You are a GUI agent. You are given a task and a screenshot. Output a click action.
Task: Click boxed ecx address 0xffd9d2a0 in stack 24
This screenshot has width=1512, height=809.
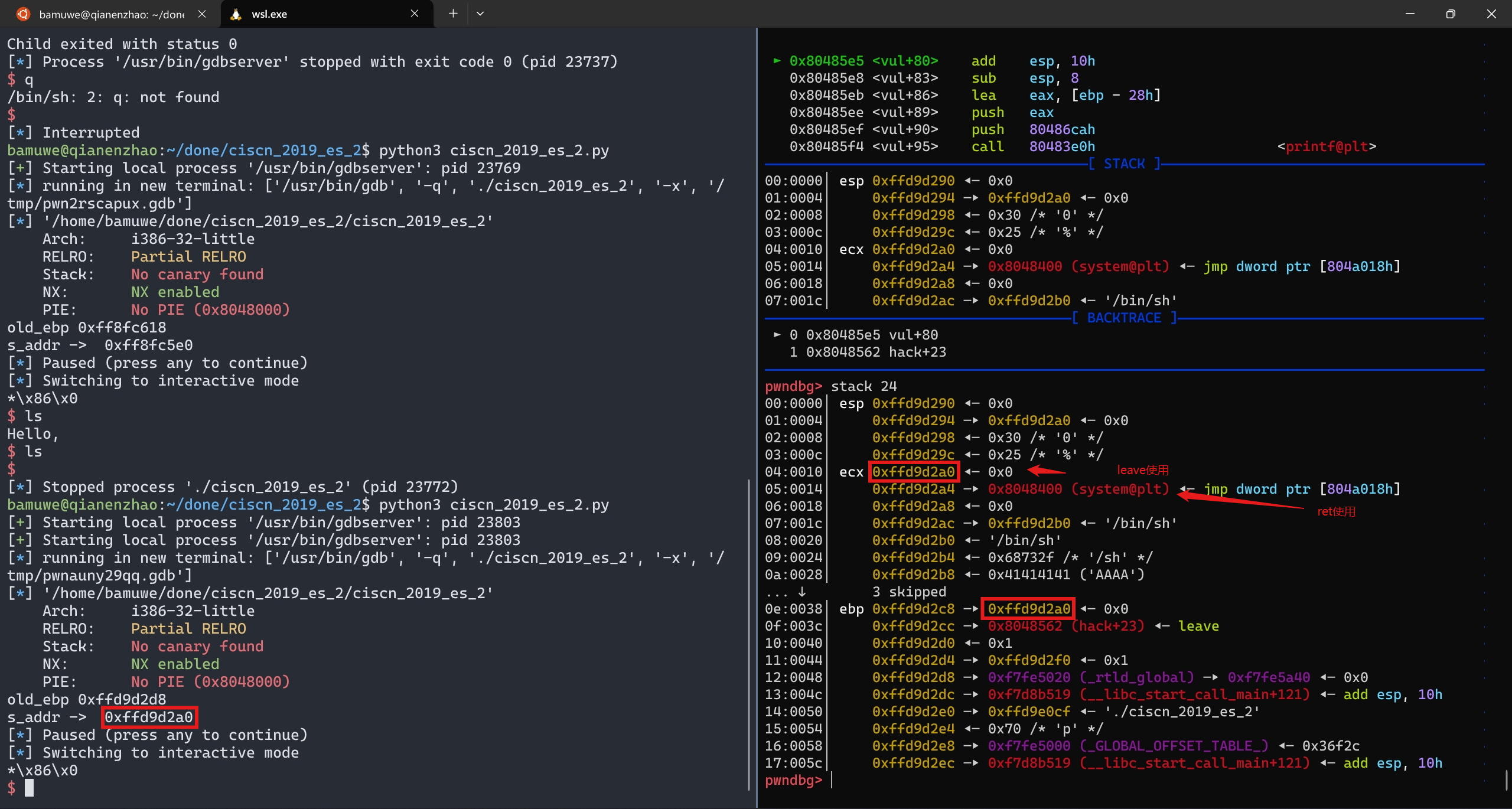(913, 472)
